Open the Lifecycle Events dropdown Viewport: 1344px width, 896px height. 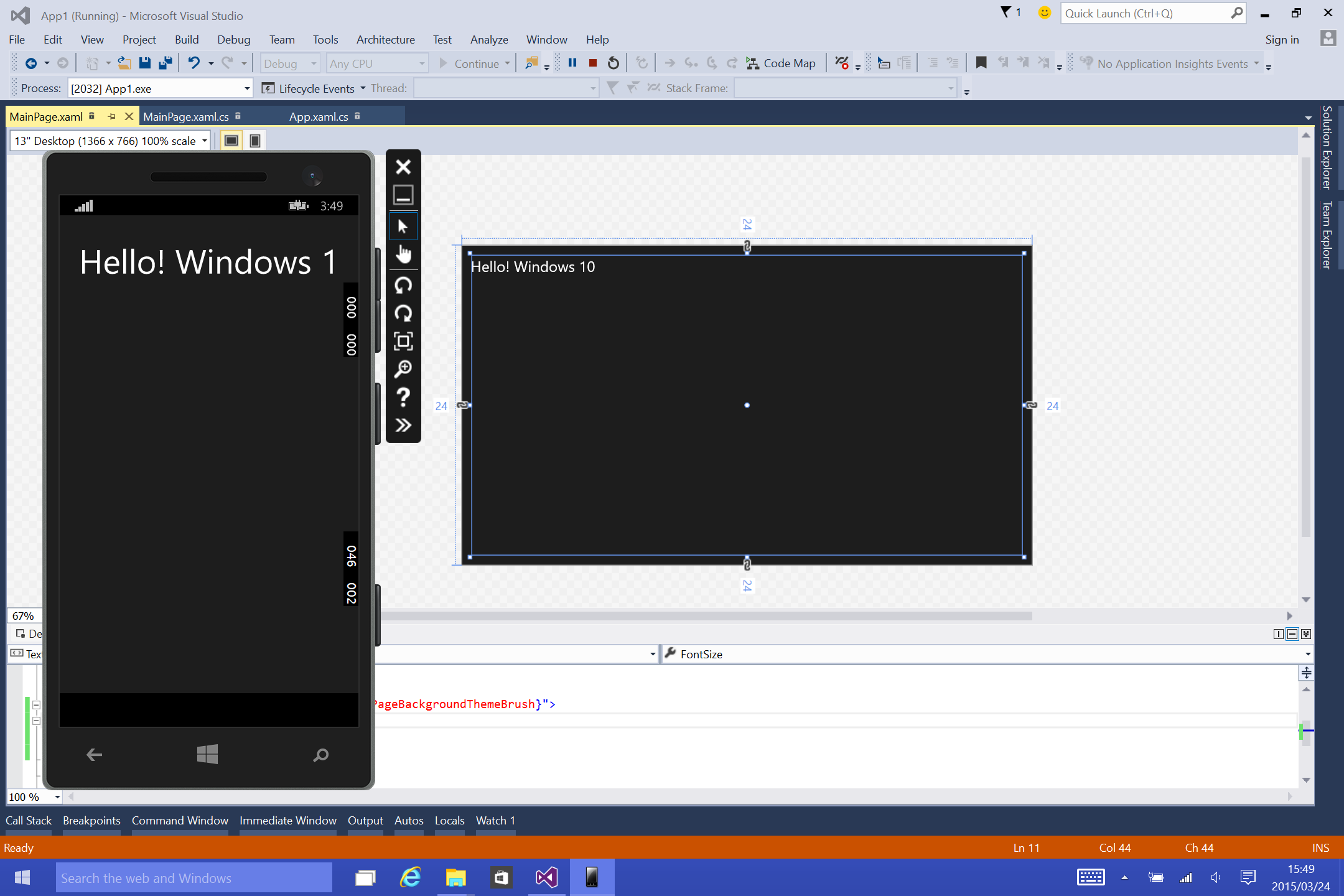363,88
